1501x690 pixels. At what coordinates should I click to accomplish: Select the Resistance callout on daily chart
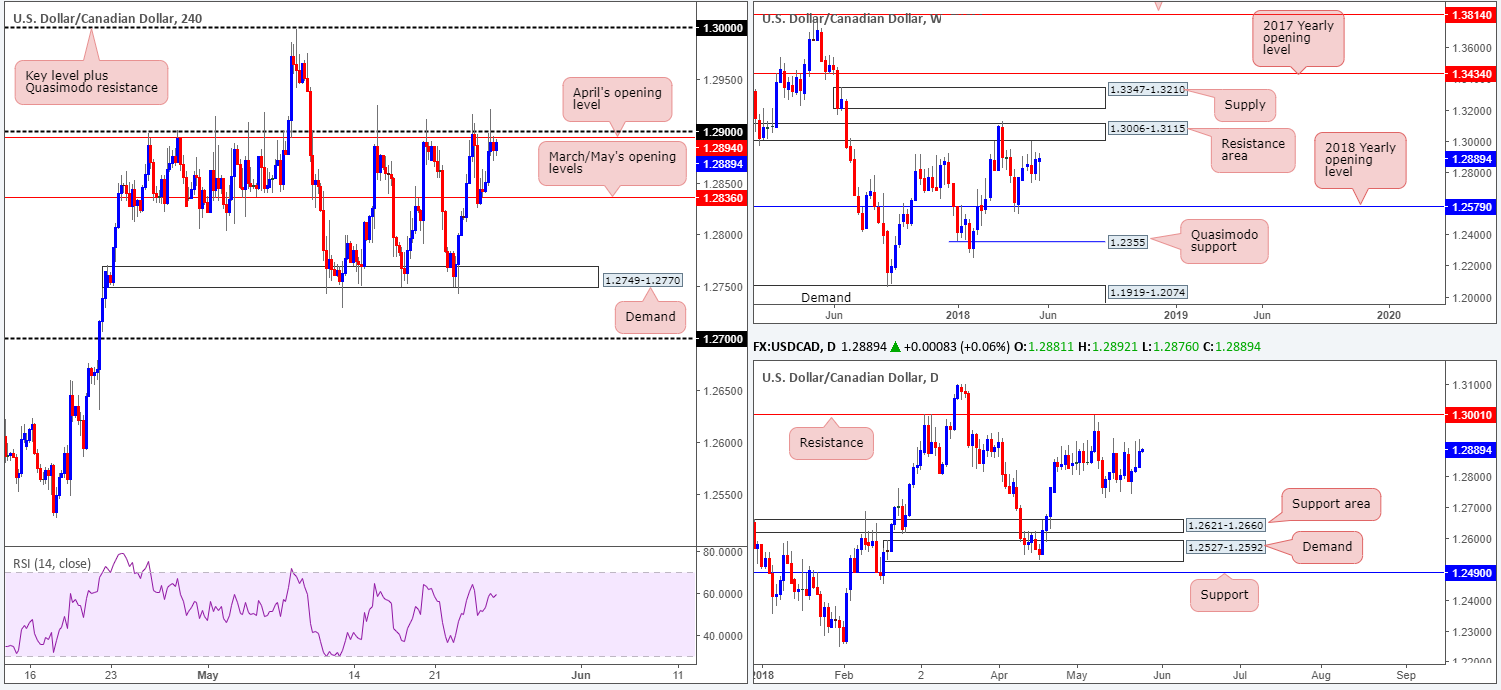[x=831, y=443]
